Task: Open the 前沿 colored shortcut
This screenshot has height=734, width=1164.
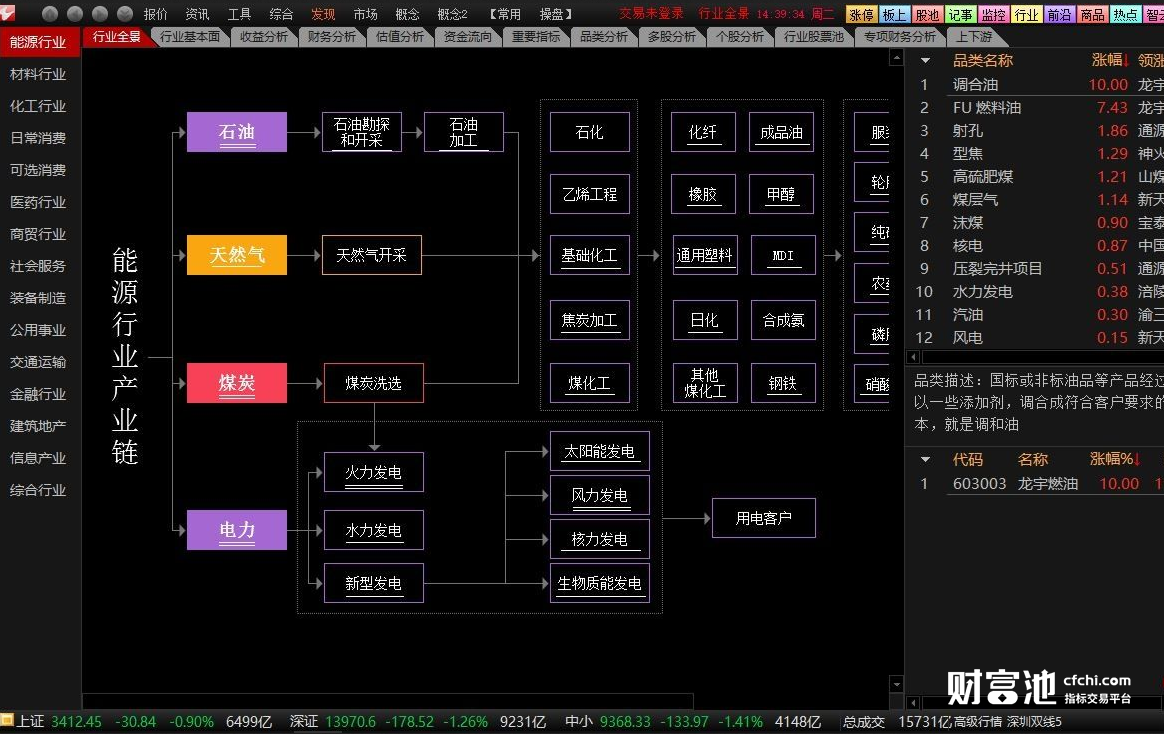Action: coord(1059,14)
